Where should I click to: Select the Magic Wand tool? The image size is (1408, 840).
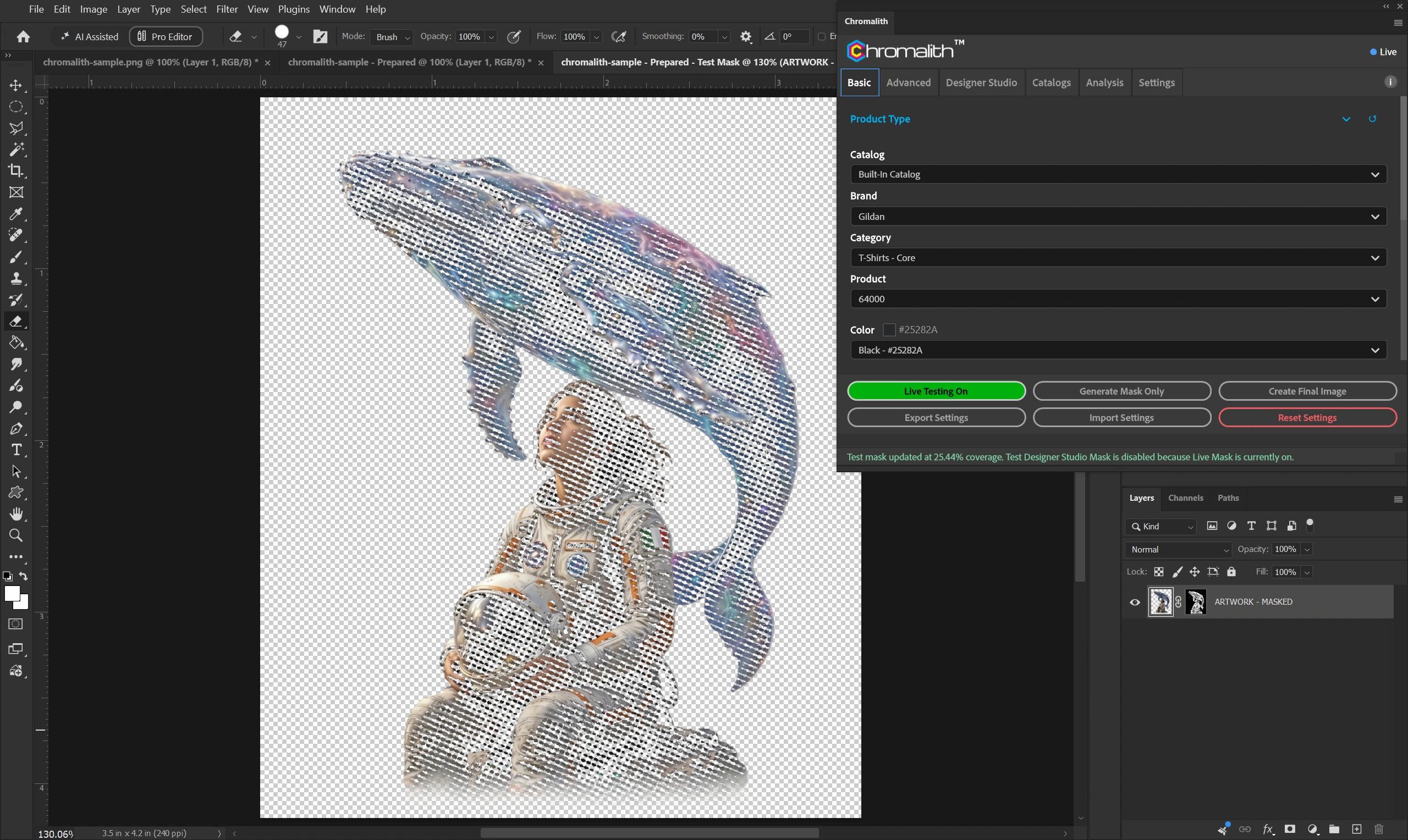(x=16, y=150)
